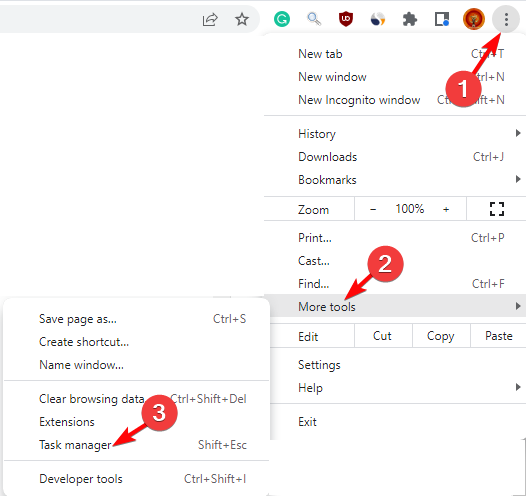Screen dimensions: 526x496
Task: Open Developer tools from submenu
Action: tap(137, 479)
